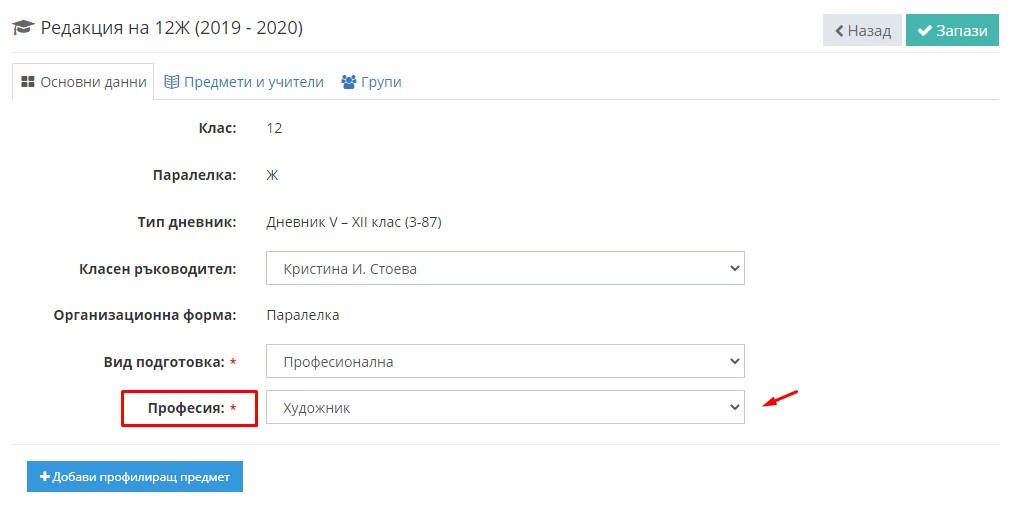Select the Основни данни tab
The width and height of the screenshot is (1009, 509).
[83, 82]
